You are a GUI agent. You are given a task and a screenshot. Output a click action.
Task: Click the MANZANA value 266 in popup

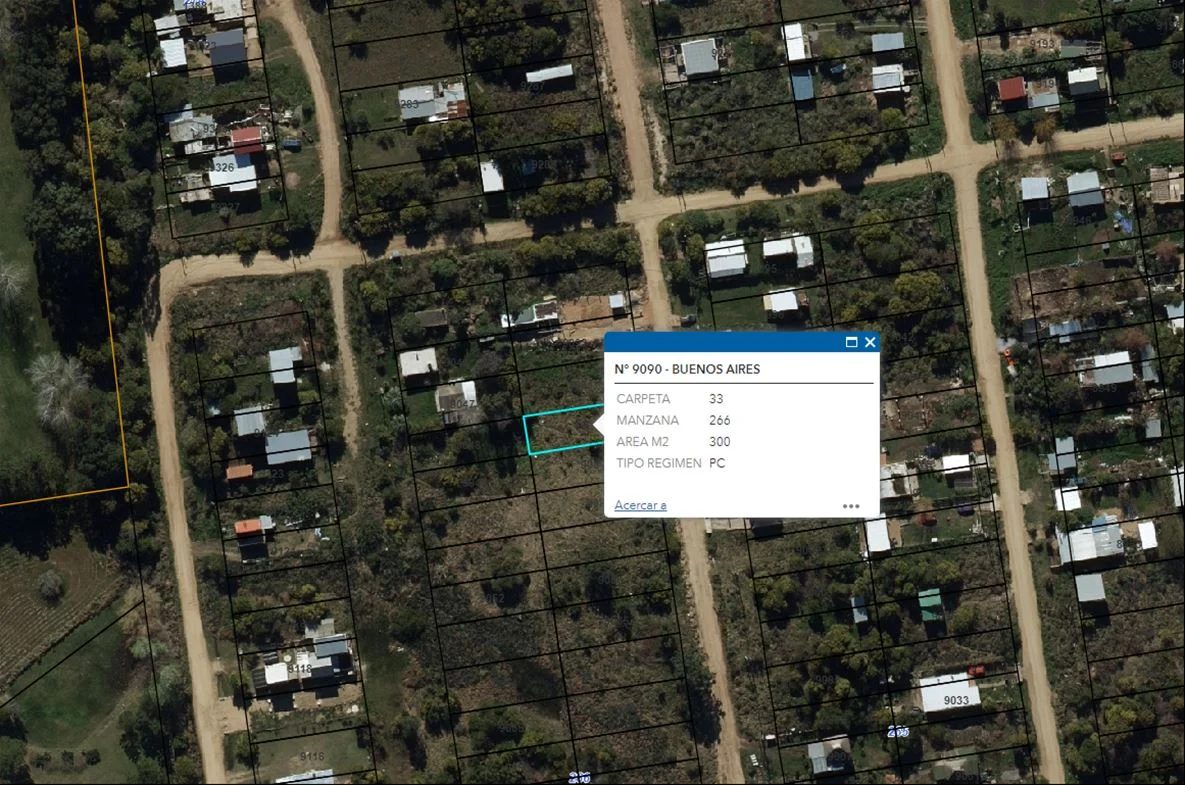pos(719,420)
